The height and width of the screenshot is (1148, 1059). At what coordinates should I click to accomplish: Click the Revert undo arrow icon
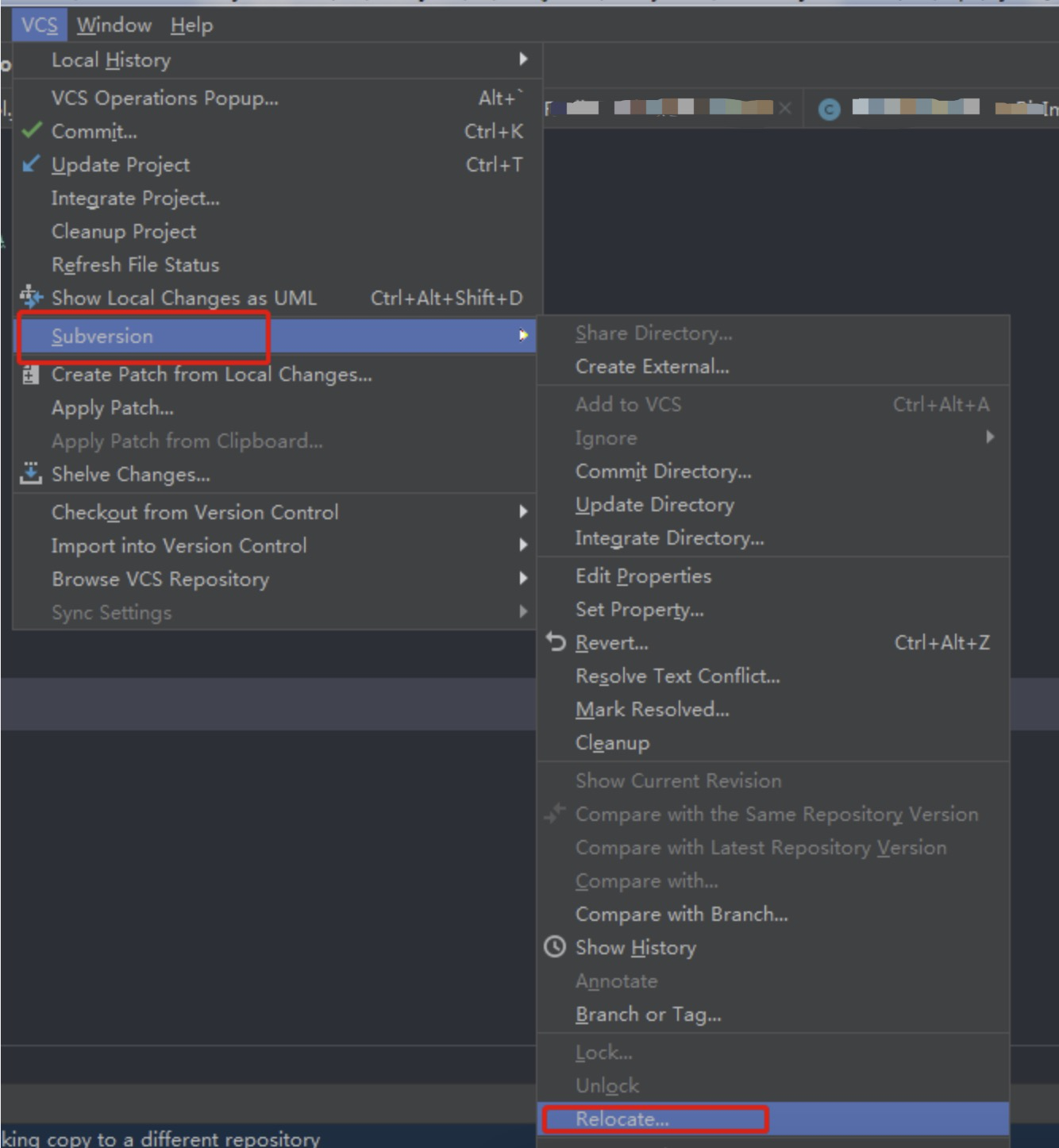click(556, 642)
